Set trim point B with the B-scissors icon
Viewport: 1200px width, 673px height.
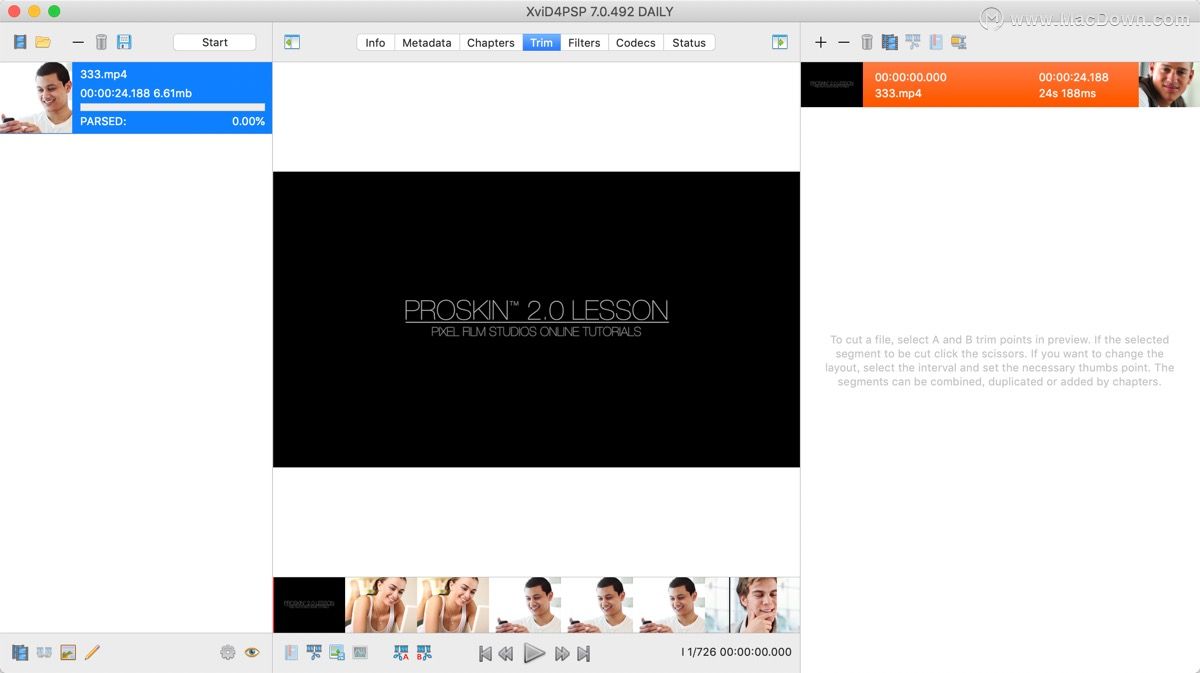[425, 653]
